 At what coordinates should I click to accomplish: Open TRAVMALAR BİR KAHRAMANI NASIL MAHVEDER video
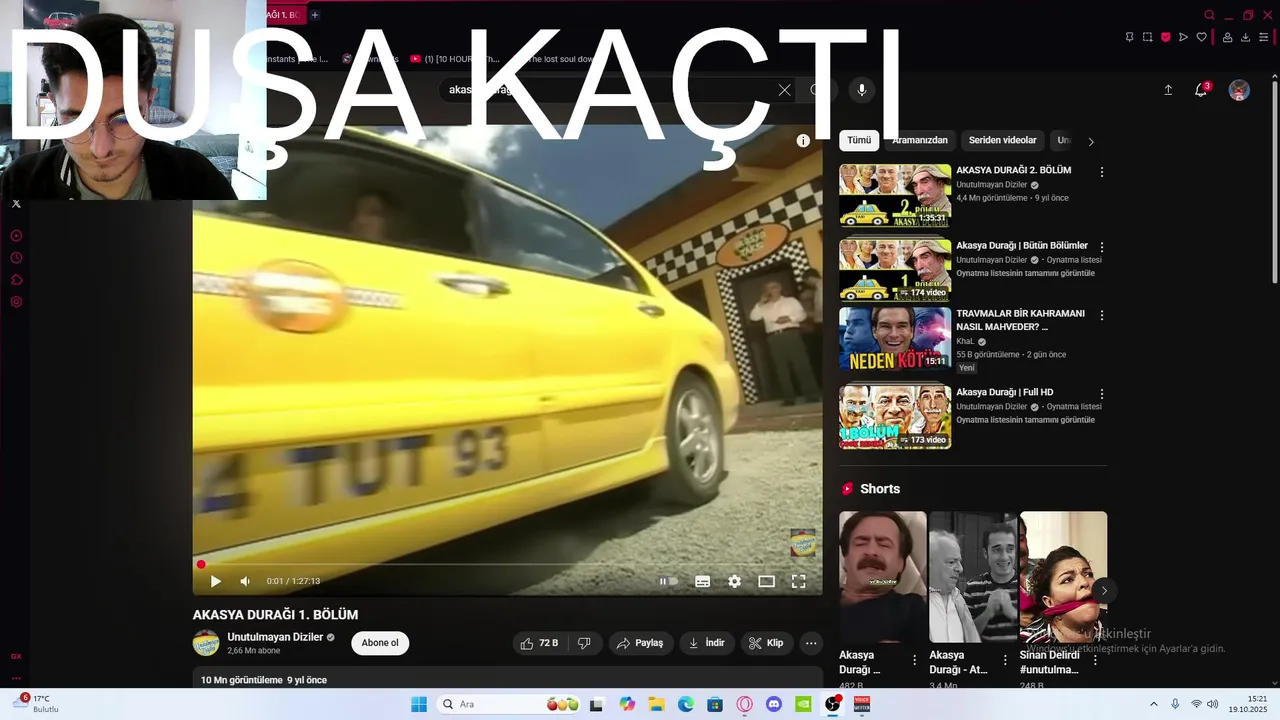(1020, 320)
